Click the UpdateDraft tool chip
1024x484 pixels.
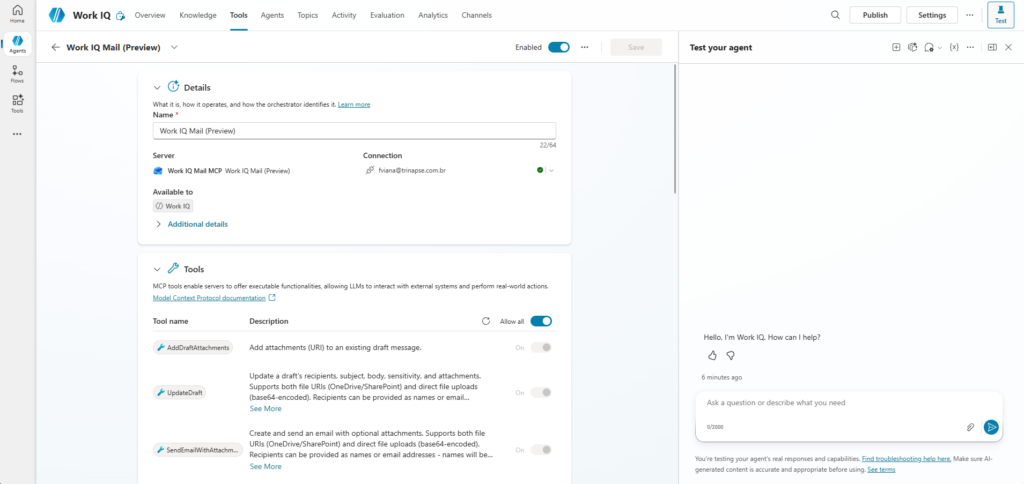click(179, 393)
